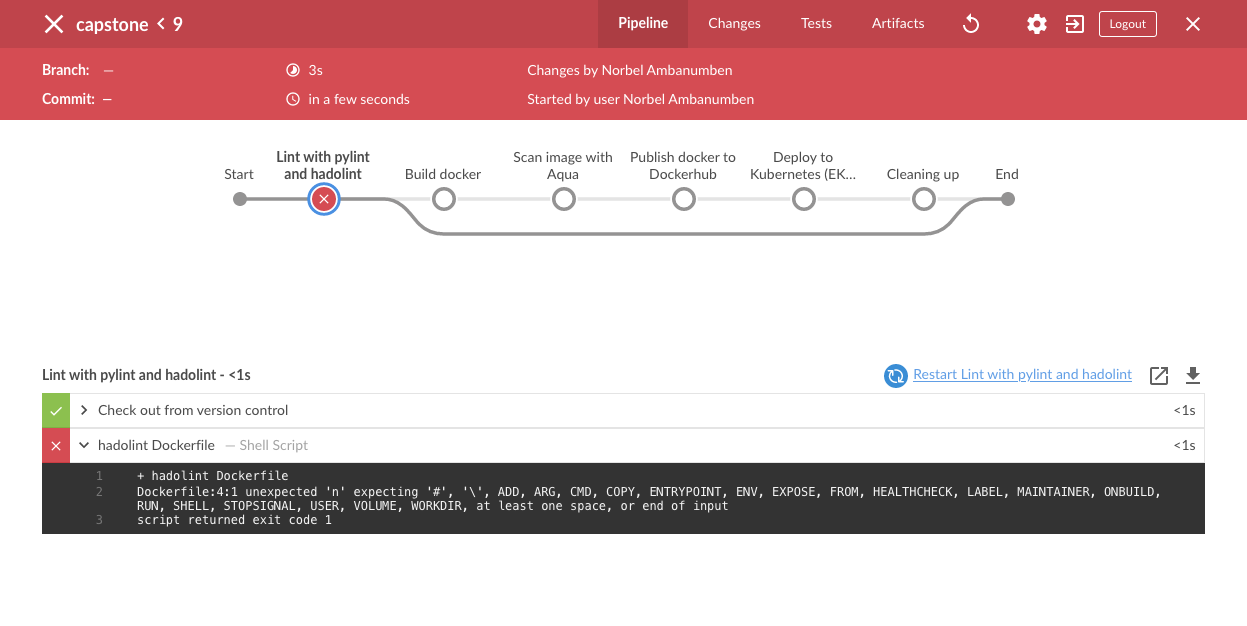Click the Logout button
Viewport: 1247px width, 626px height.
(1127, 24)
